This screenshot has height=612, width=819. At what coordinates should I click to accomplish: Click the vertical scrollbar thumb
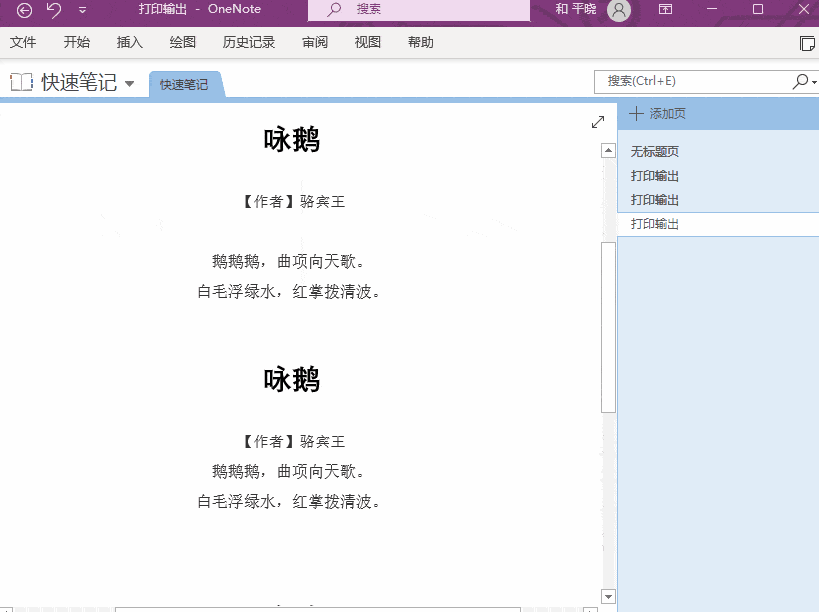click(x=609, y=327)
